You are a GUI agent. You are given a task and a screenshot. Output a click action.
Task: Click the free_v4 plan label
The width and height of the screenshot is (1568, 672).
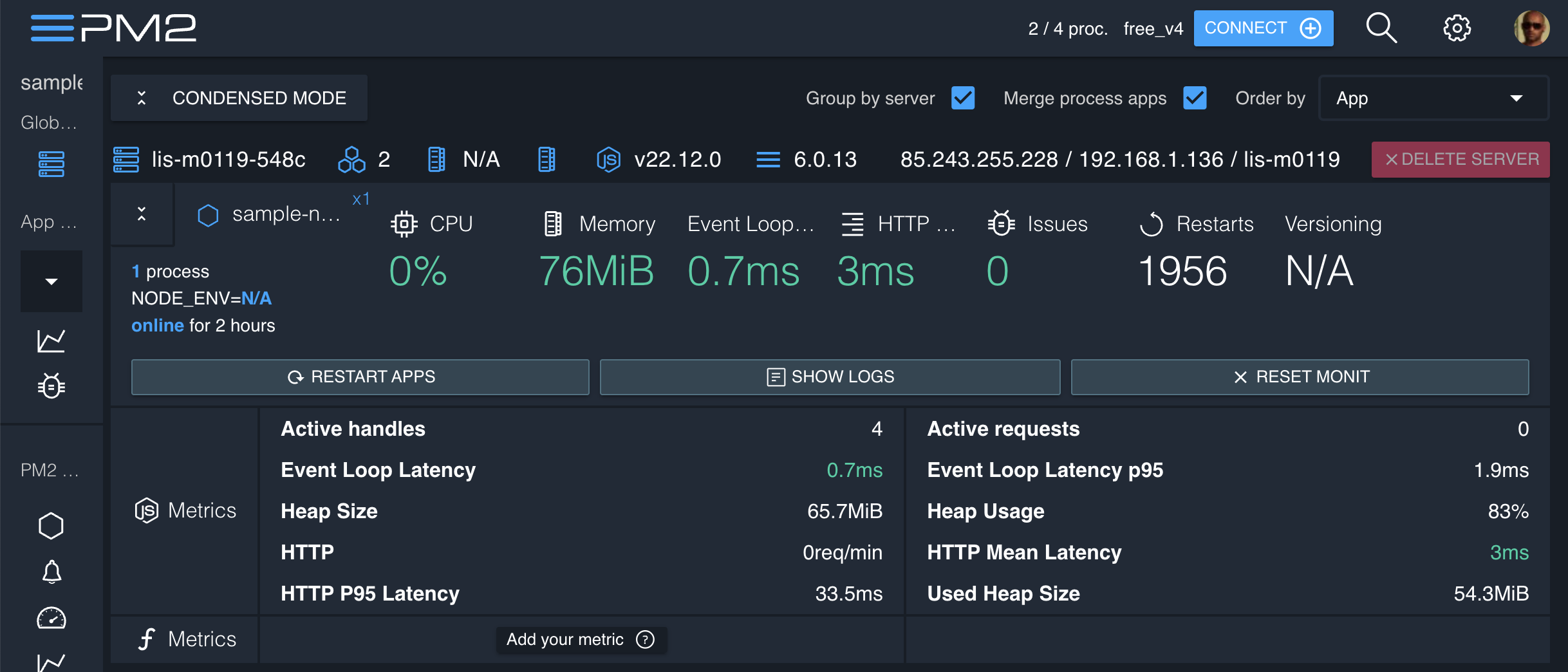[1153, 29]
